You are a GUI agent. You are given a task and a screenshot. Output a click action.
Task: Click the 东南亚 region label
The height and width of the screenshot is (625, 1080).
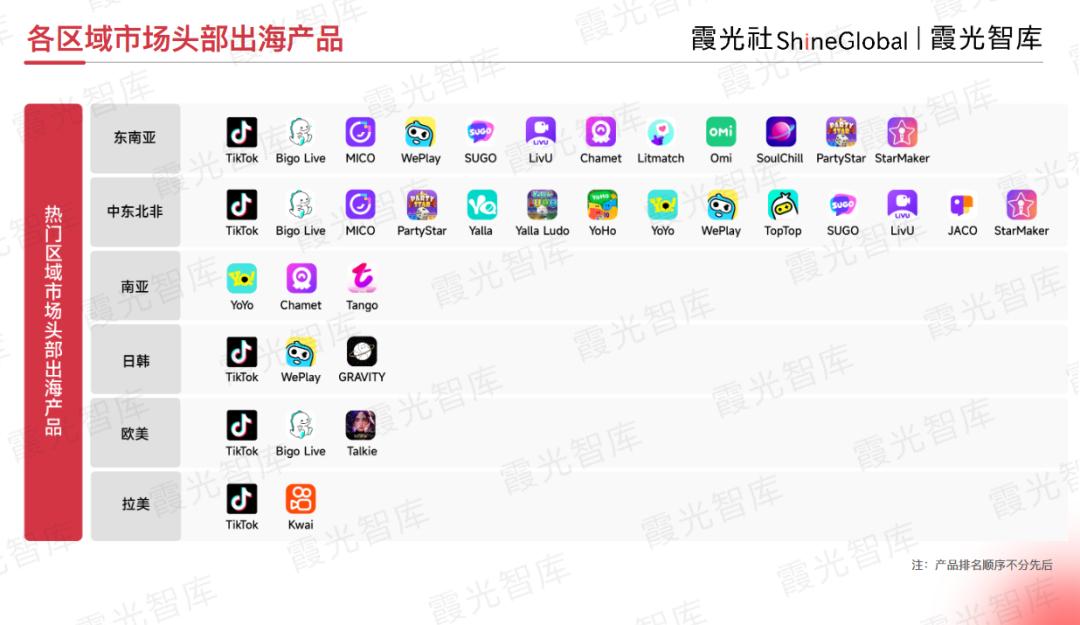[135, 138]
